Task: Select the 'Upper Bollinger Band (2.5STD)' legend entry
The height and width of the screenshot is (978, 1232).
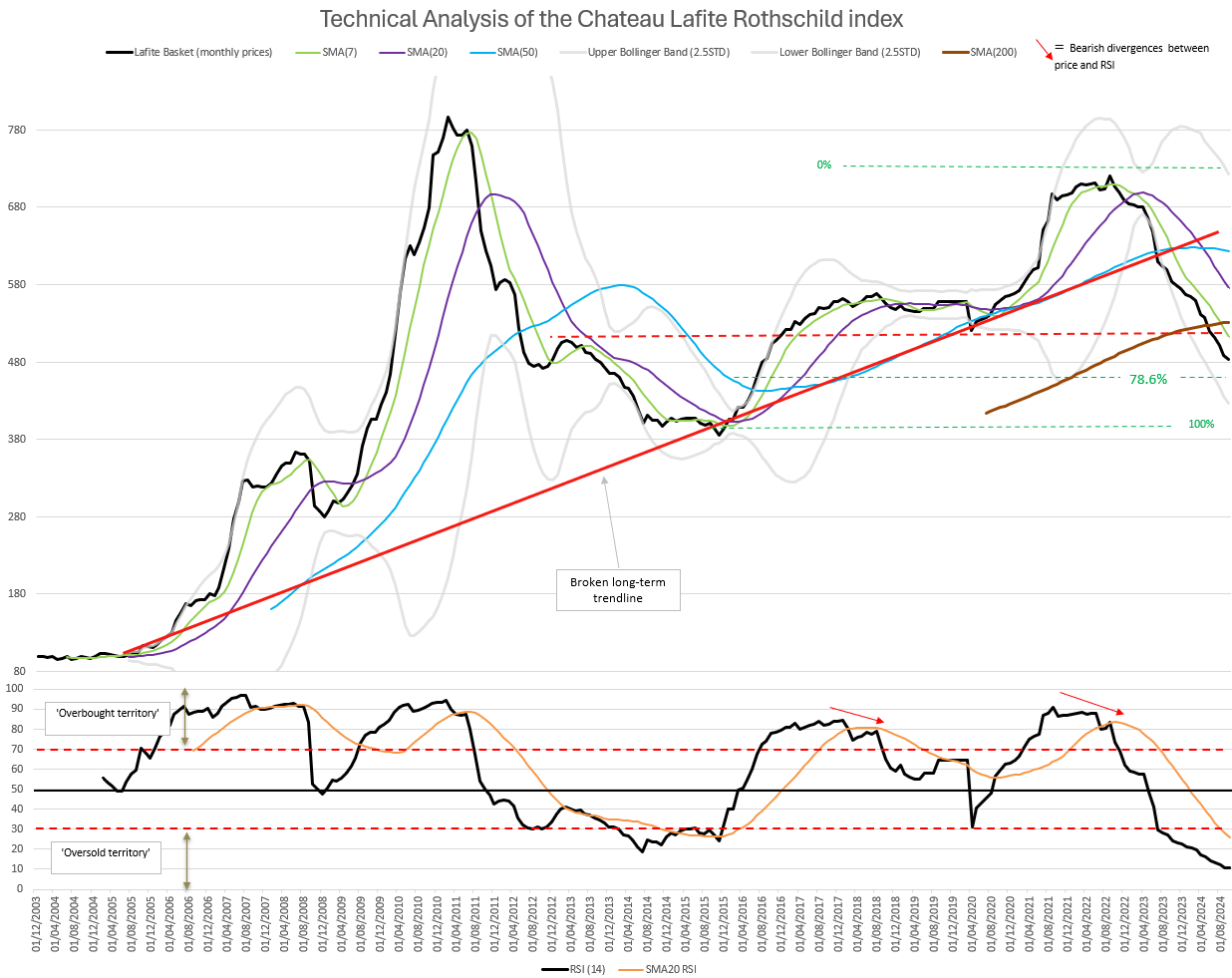Action: 645,52
